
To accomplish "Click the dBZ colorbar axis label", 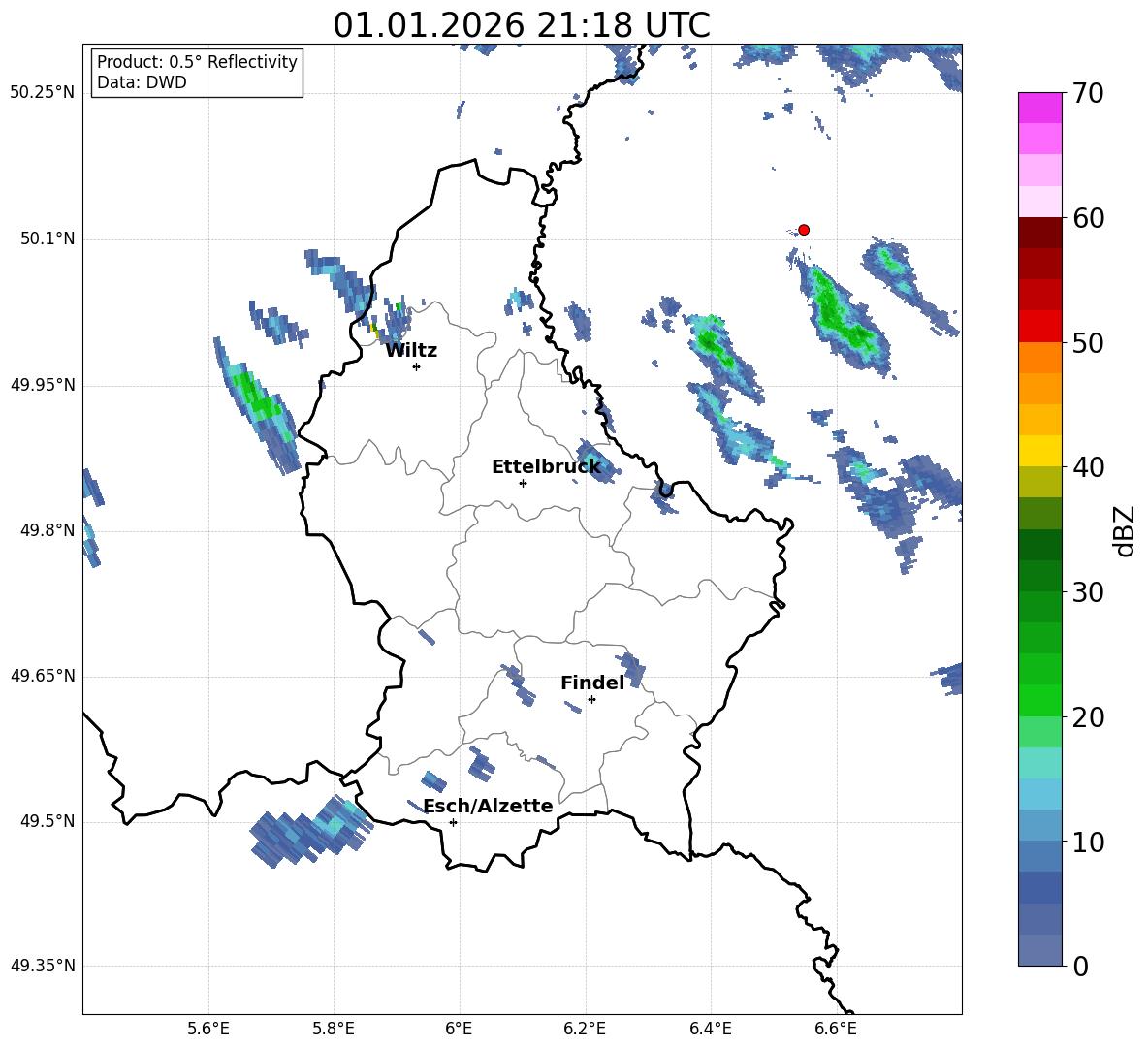I will (1126, 530).
